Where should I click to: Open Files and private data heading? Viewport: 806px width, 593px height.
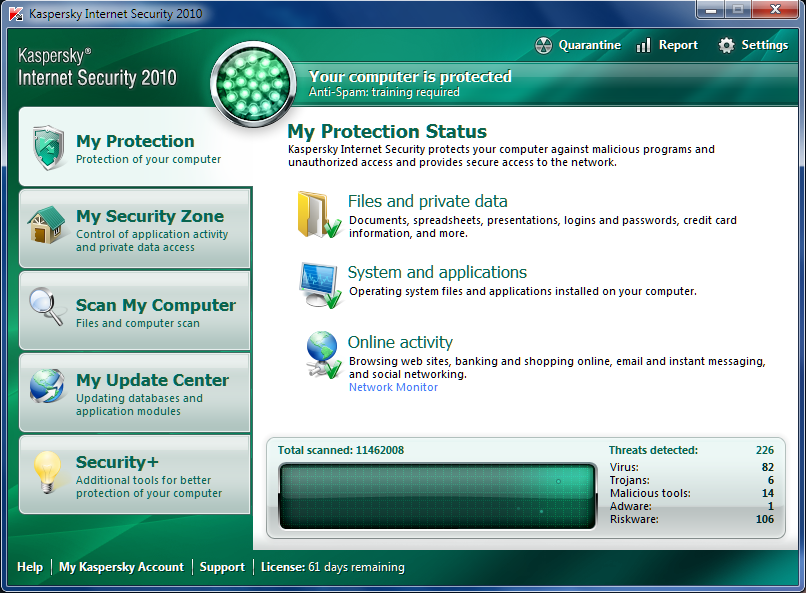[x=427, y=201]
